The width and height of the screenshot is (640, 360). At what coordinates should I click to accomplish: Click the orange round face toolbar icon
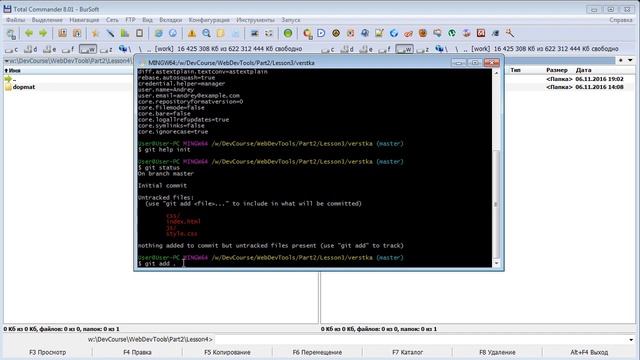423,33
